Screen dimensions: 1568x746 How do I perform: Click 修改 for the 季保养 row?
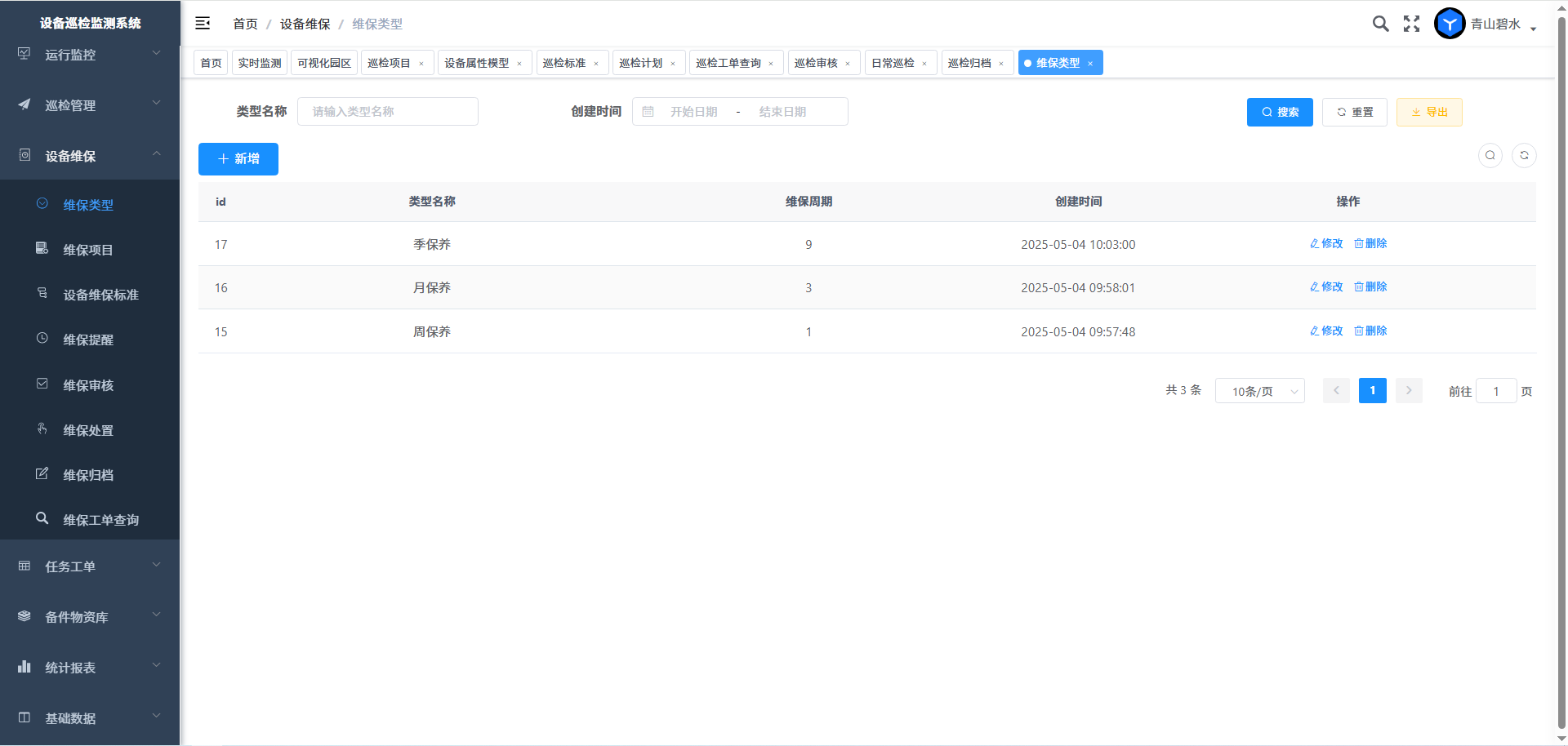pos(1326,243)
